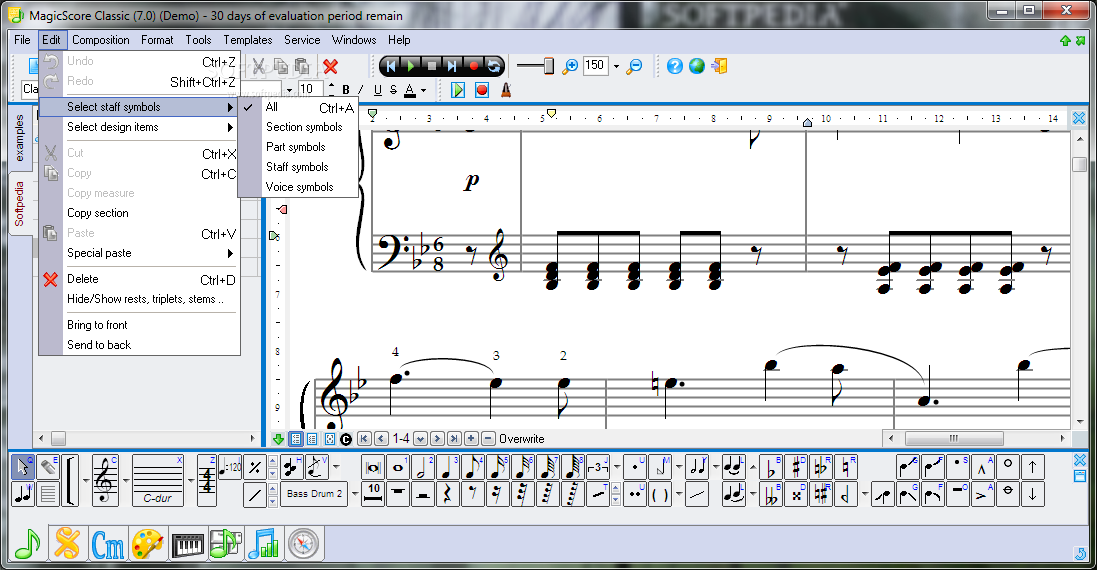Open the triplet options dropdown arrow

[x=616, y=467]
